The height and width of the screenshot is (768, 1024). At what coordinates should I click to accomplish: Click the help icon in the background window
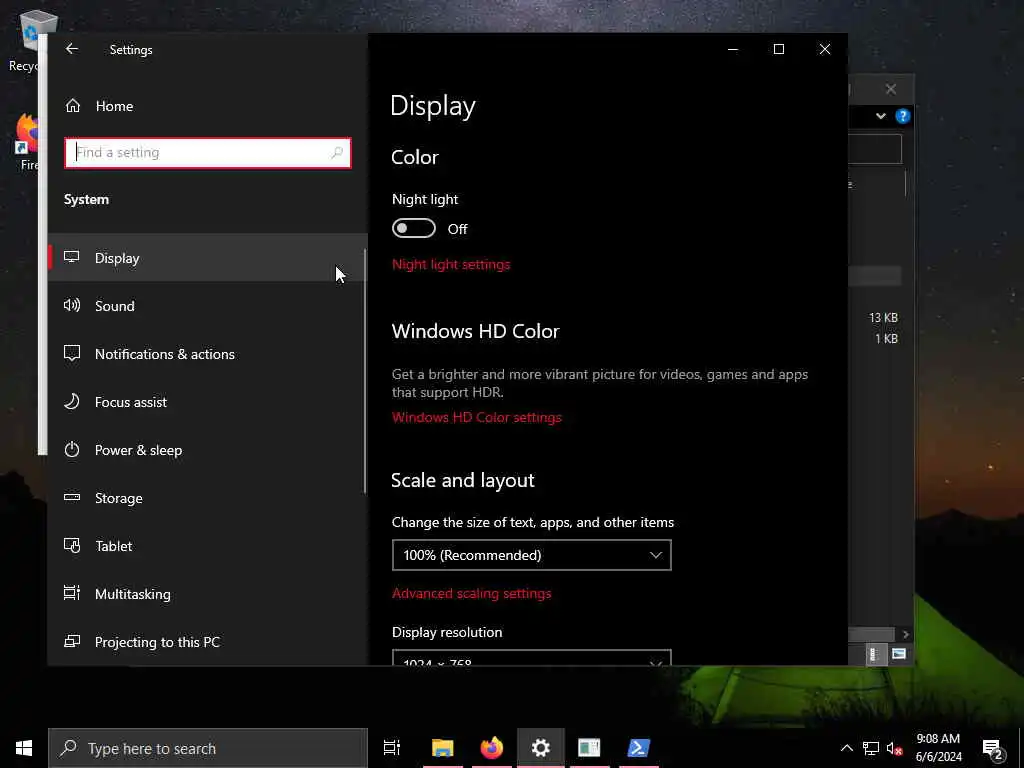pos(903,116)
